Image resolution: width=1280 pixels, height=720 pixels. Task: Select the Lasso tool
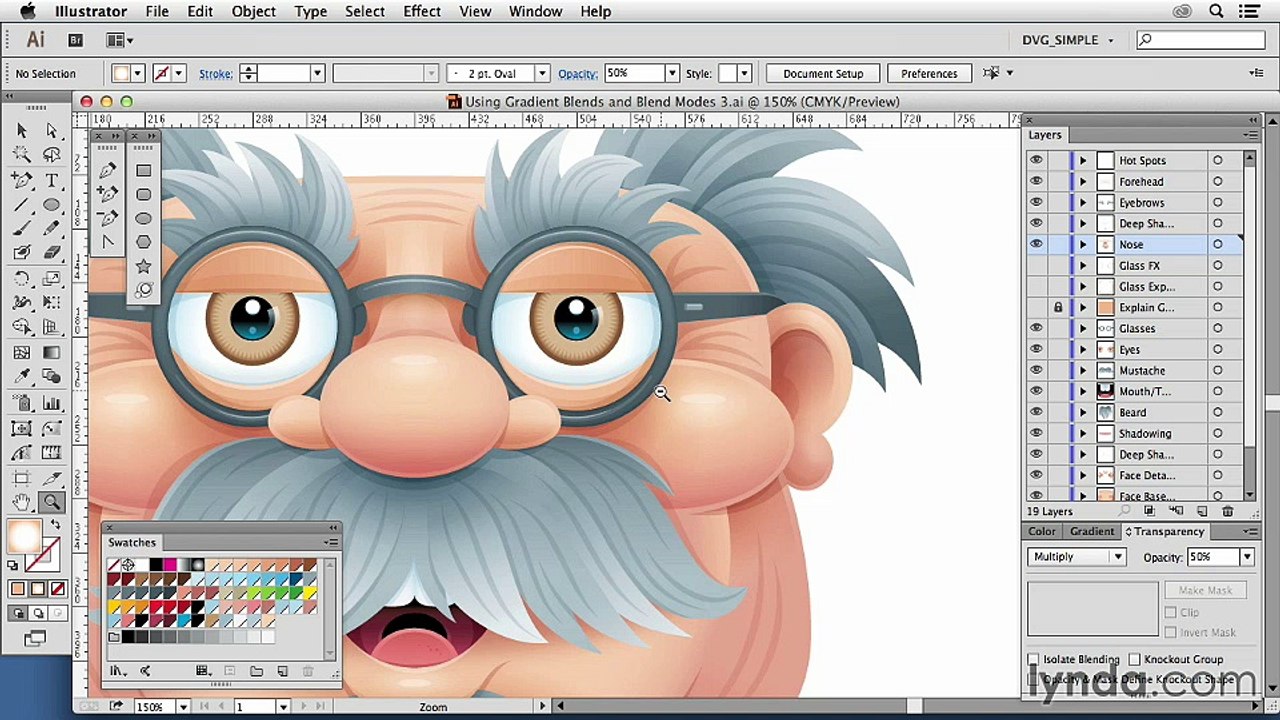51,155
